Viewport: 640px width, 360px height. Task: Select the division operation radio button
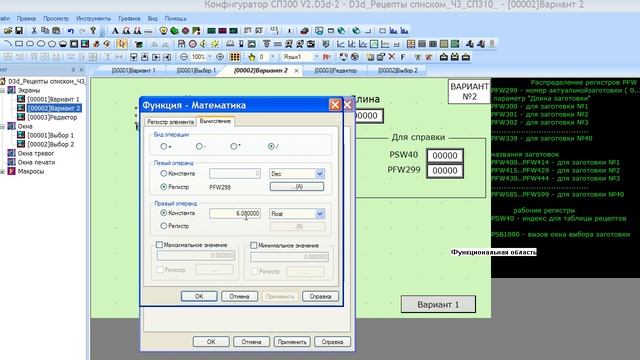pyautogui.click(x=271, y=146)
